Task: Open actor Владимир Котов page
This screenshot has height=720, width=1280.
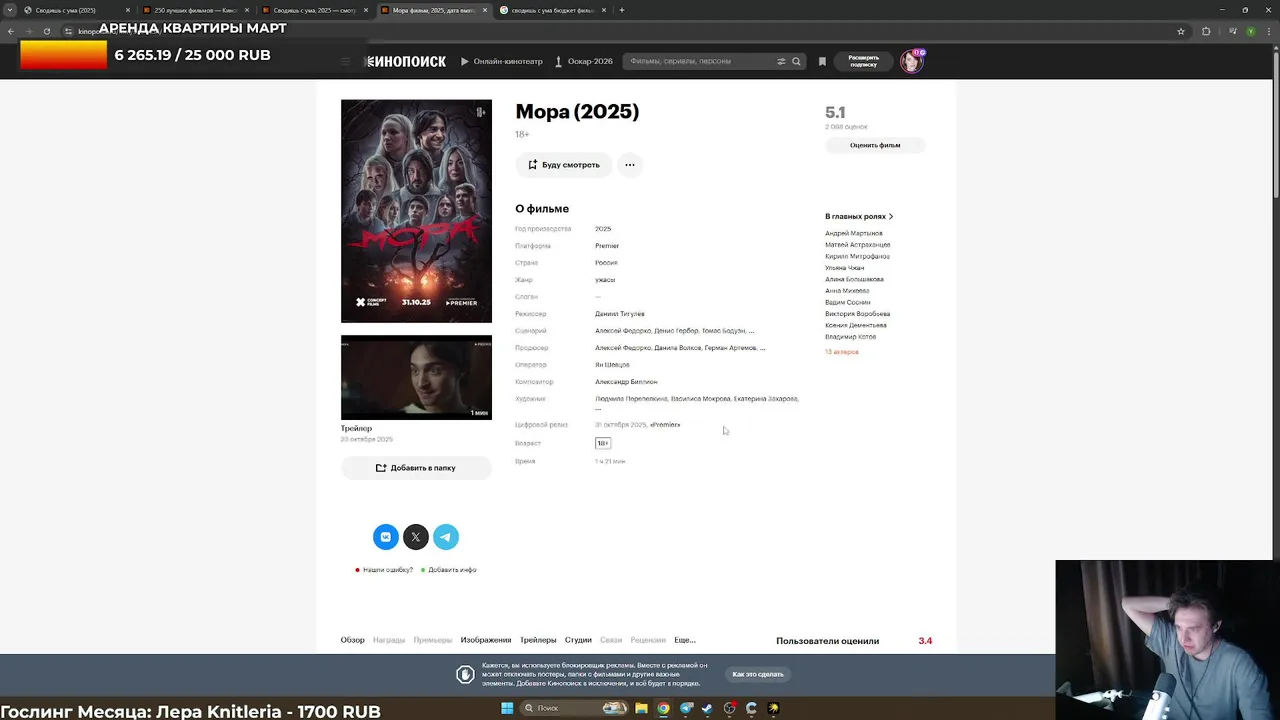Action: click(851, 337)
